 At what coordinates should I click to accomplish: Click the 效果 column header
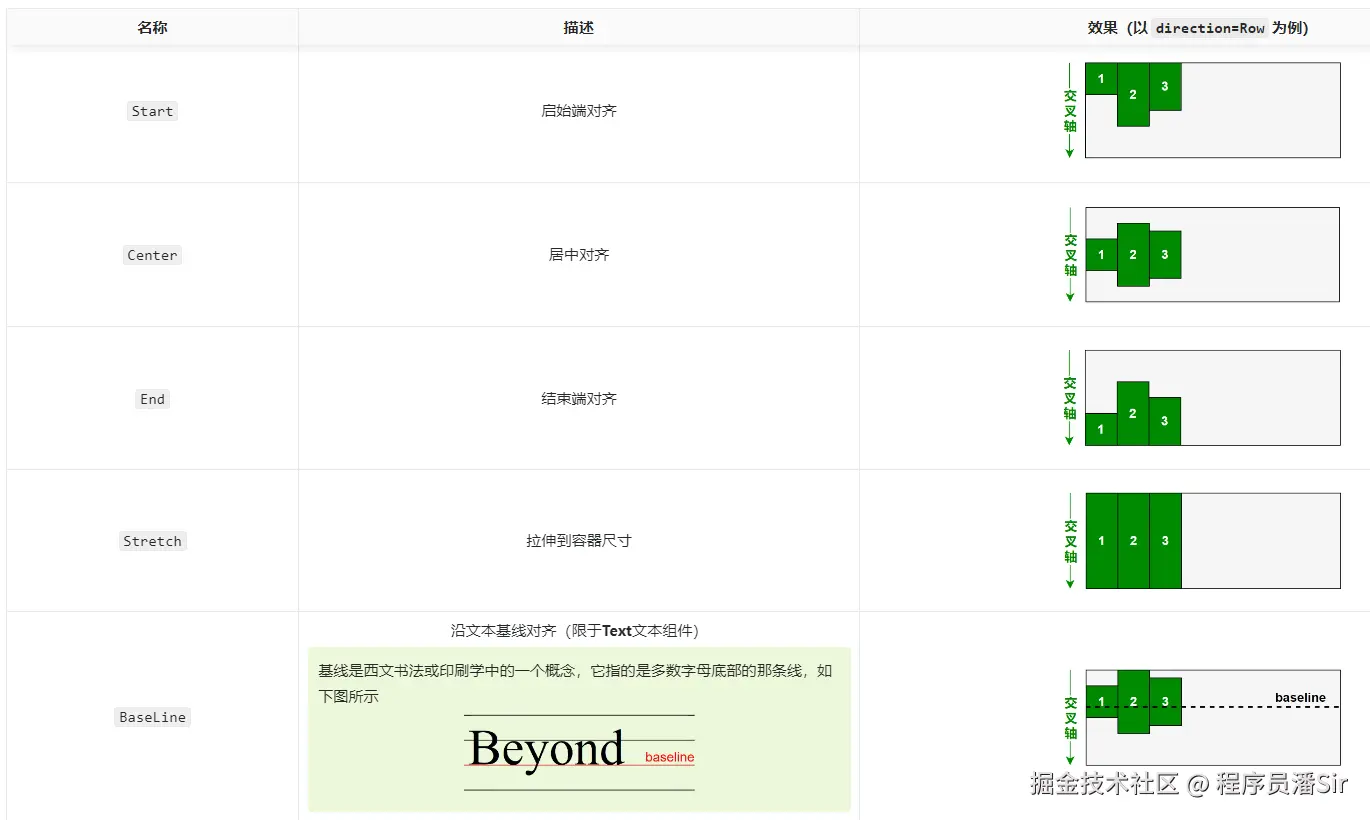(1102, 28)
